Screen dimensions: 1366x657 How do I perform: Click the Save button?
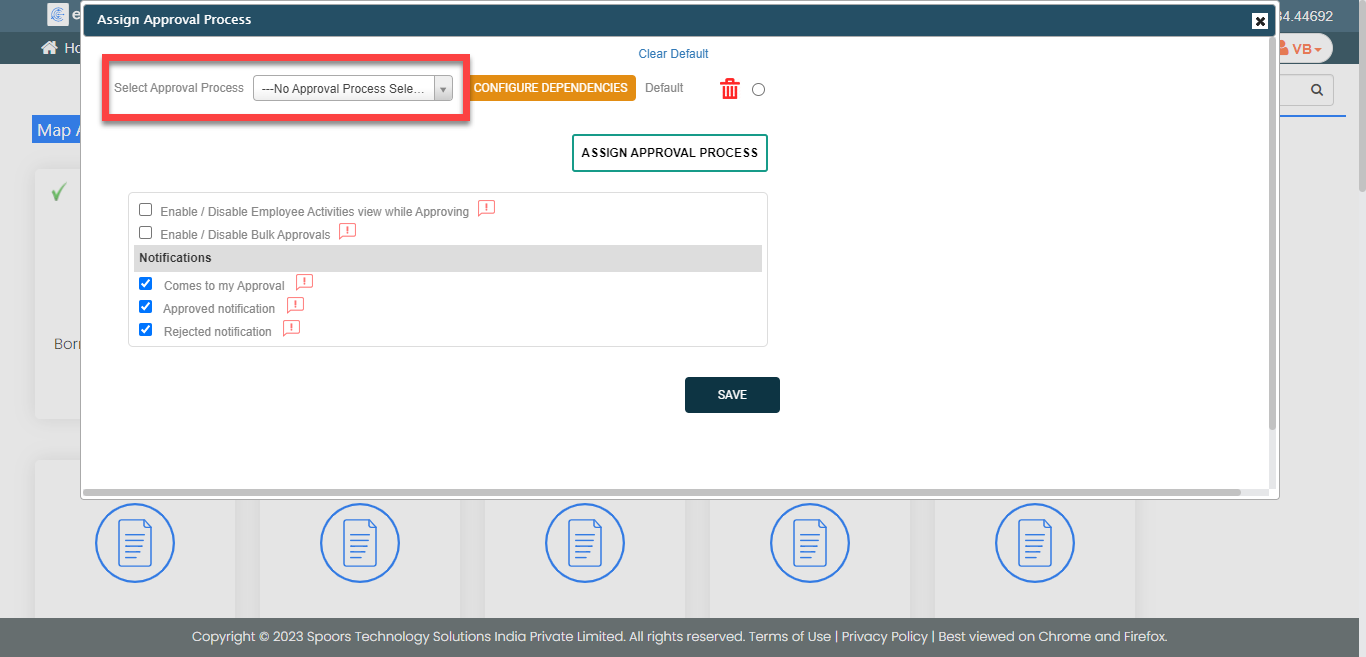731,395
